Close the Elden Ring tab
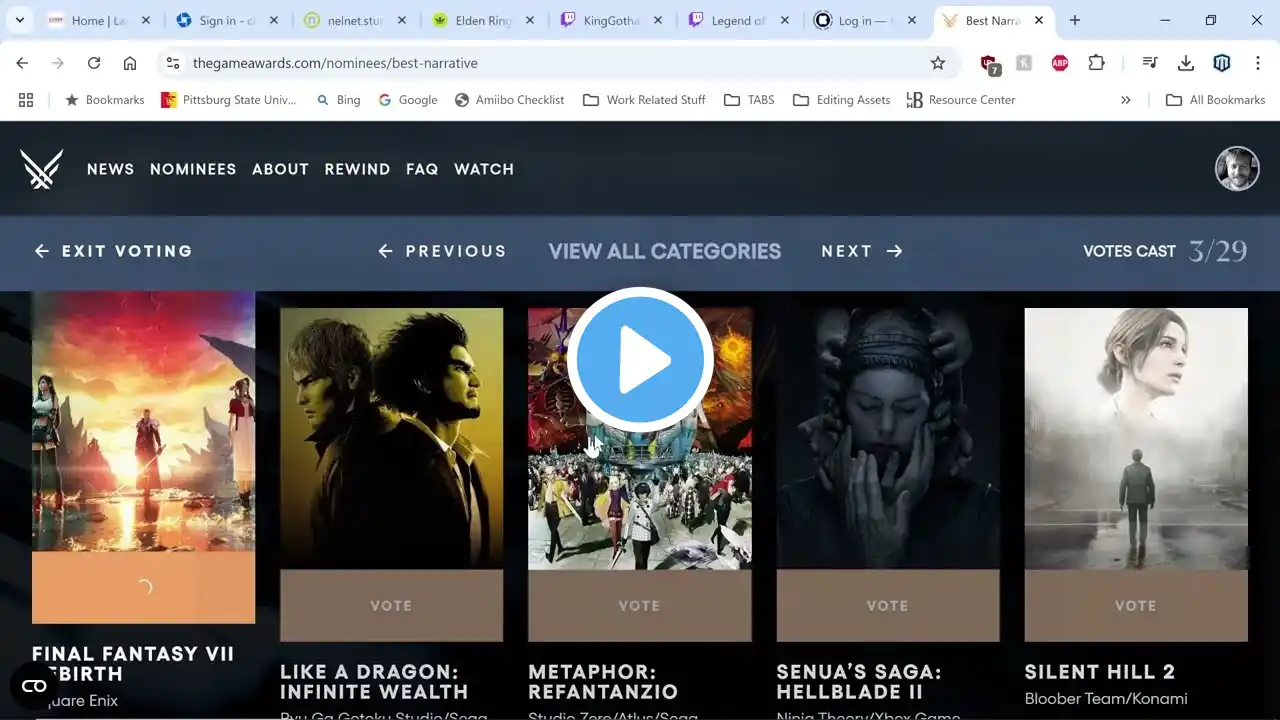Image resolution: width=1280 pixels, height=720 pixels. coord(531,20)
